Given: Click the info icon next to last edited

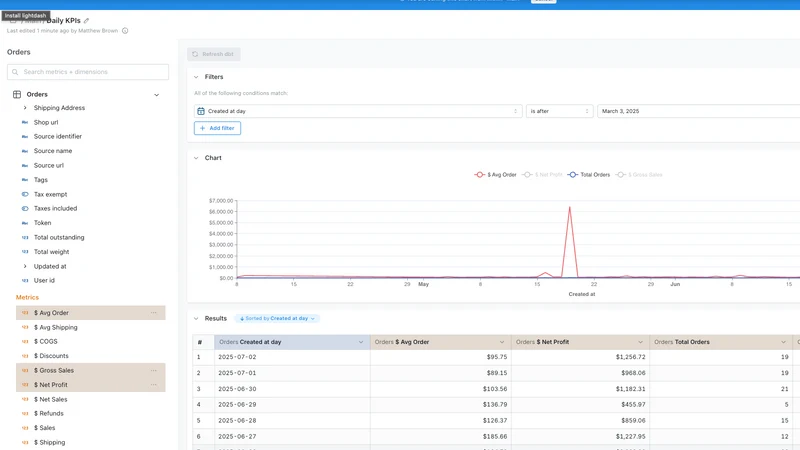Looking at the screenshot, I should [x=125, y=31].
